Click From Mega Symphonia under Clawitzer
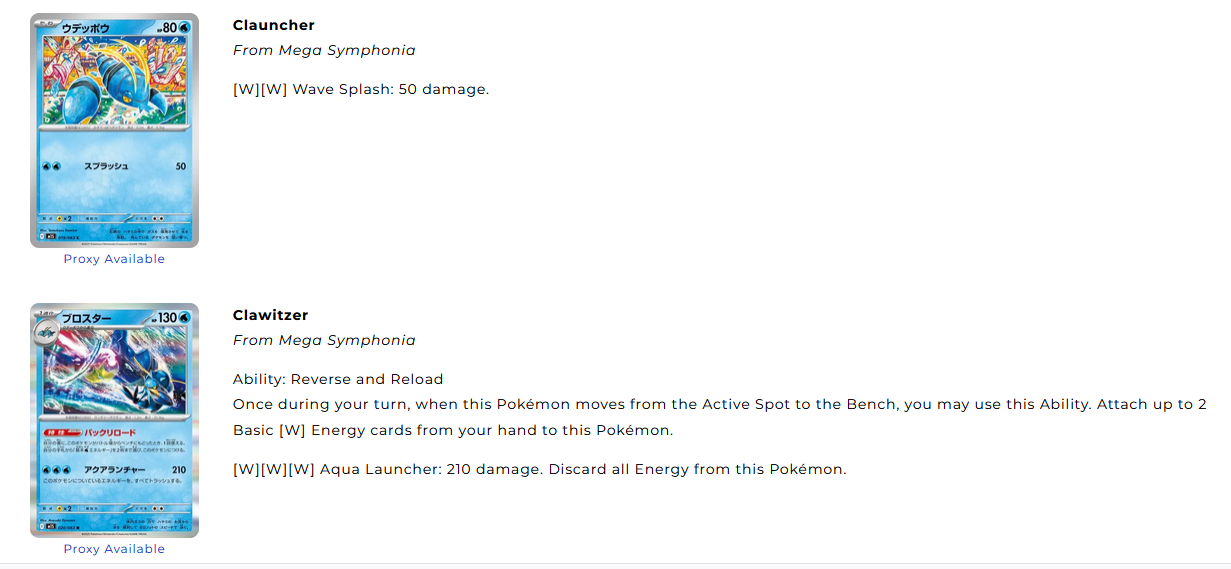 (324, 340)
